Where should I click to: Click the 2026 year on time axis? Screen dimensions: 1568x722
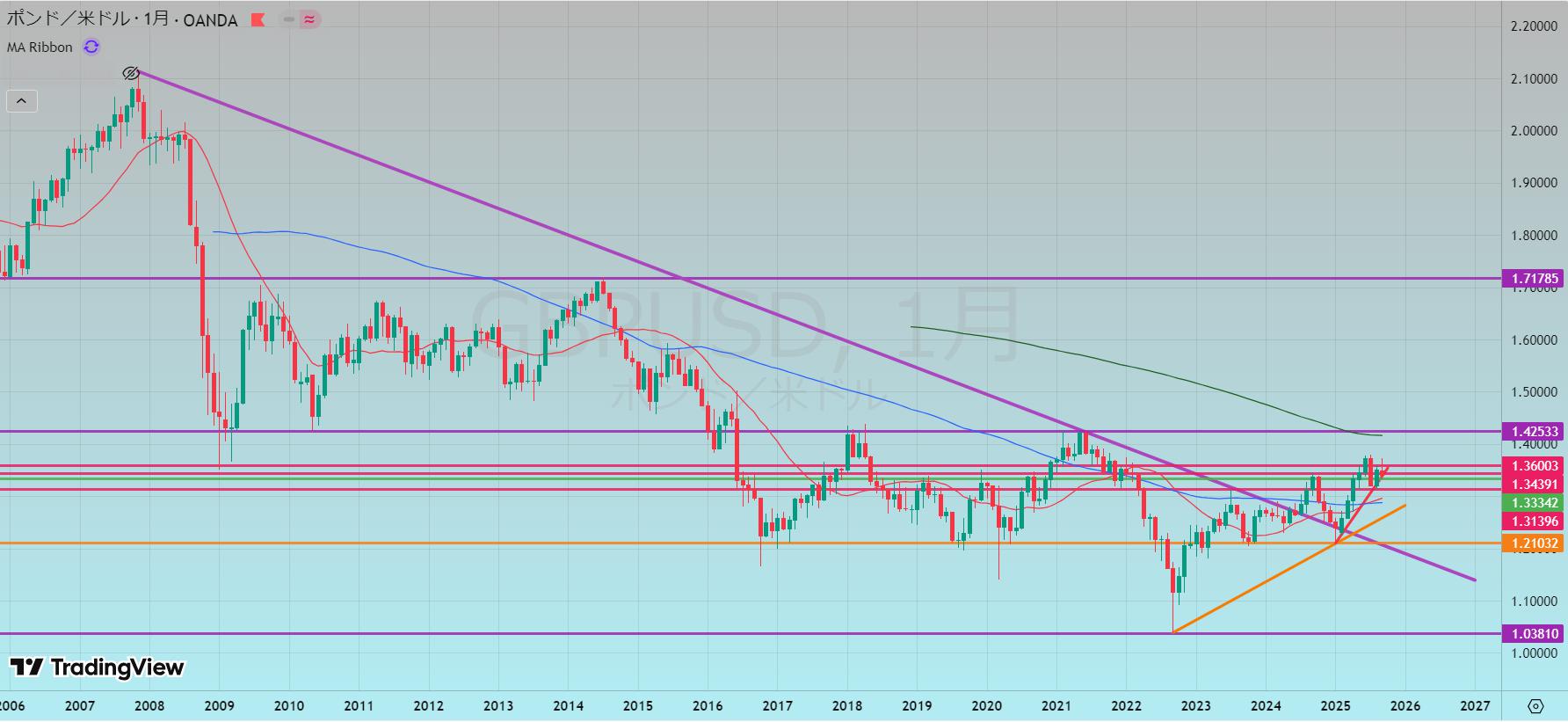[1405, 706]
